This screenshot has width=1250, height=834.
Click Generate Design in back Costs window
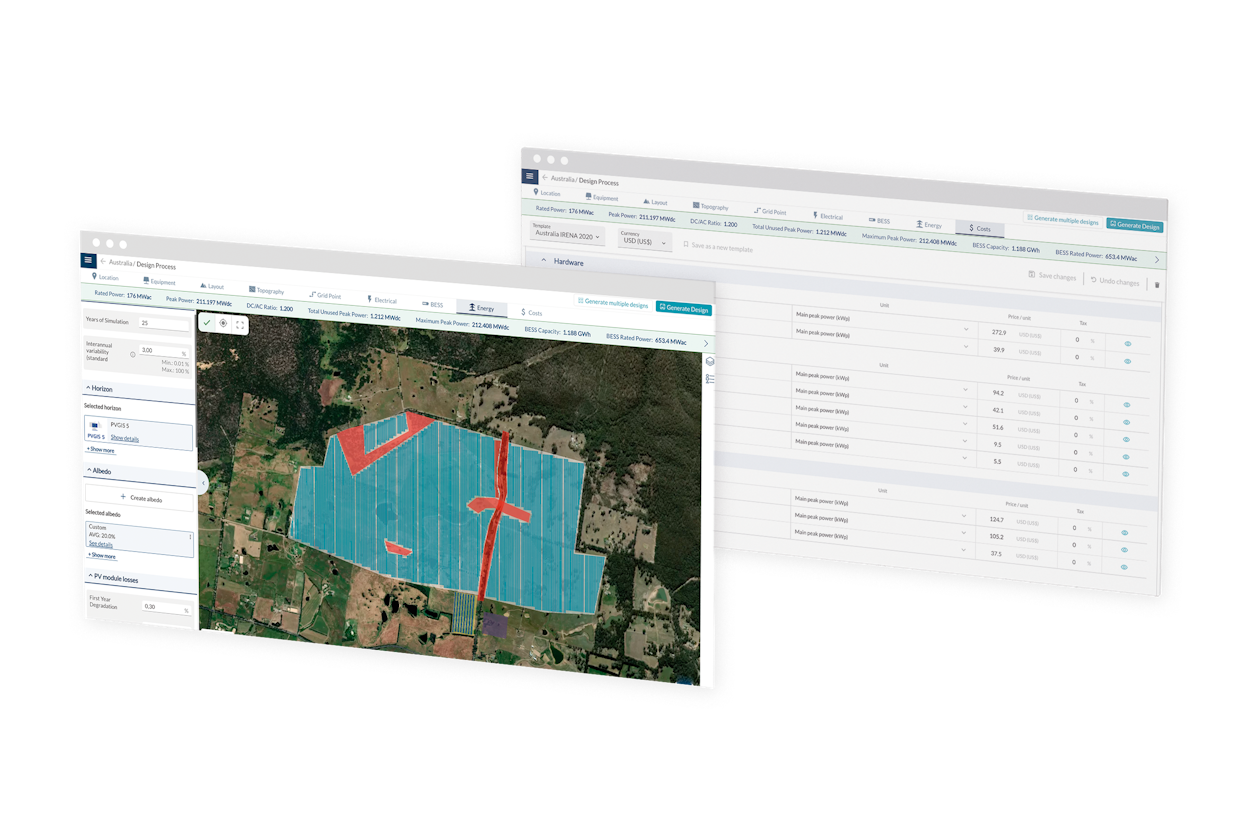pyautogui.click(x=1135, y=226)
